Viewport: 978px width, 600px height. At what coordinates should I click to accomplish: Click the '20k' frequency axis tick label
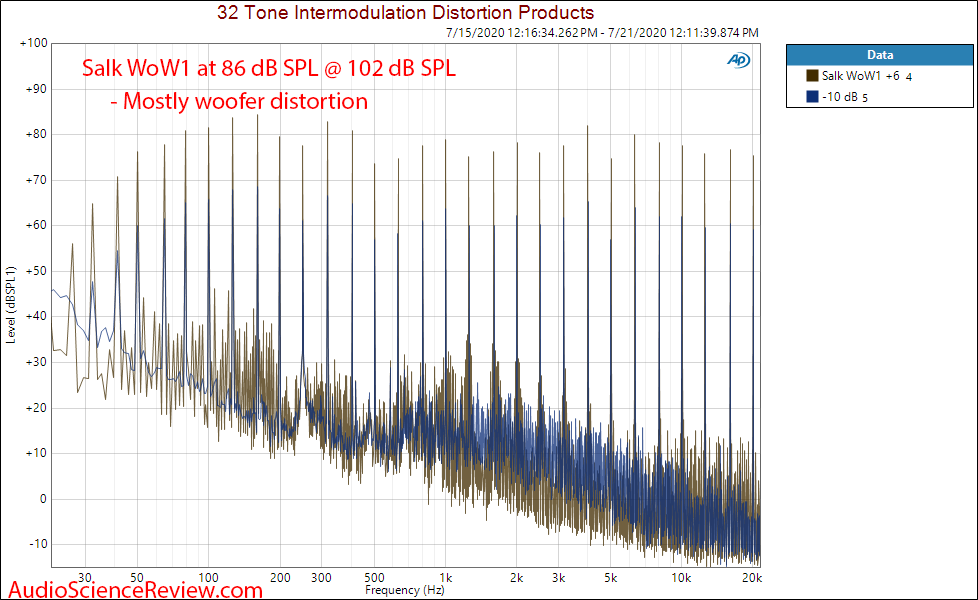tap(752, 578)
